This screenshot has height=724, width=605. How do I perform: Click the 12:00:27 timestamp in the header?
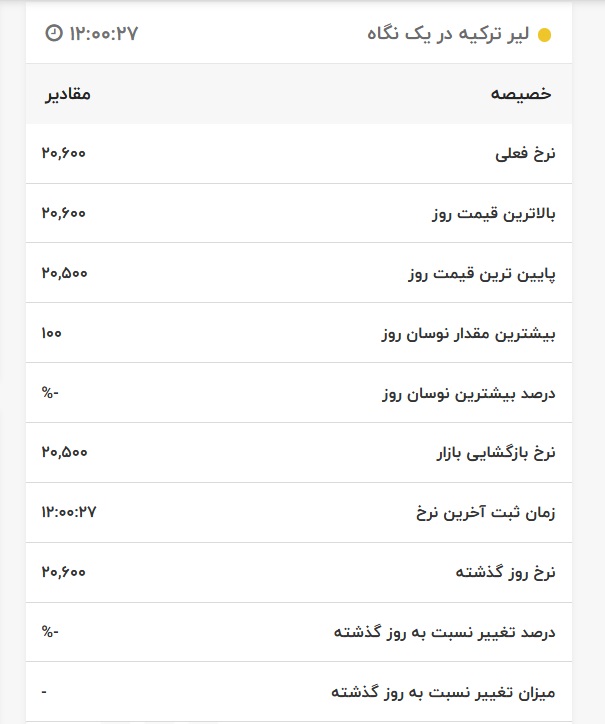click(x=103, y=33)
